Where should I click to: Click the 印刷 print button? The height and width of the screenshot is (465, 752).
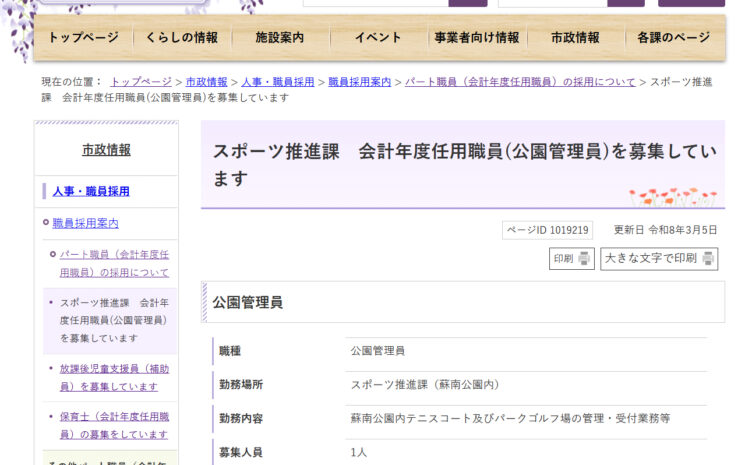pos(572,259)
